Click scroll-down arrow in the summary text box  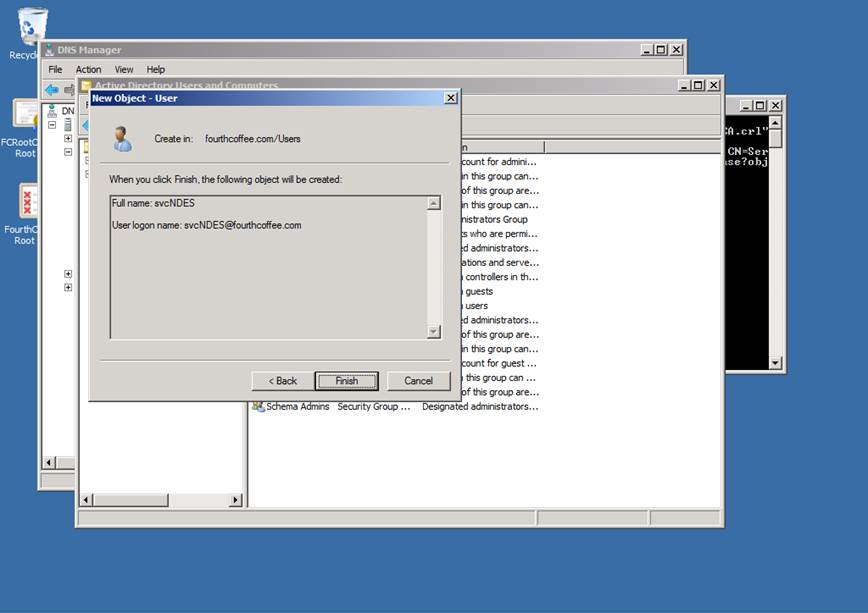(x=434, y=332)
